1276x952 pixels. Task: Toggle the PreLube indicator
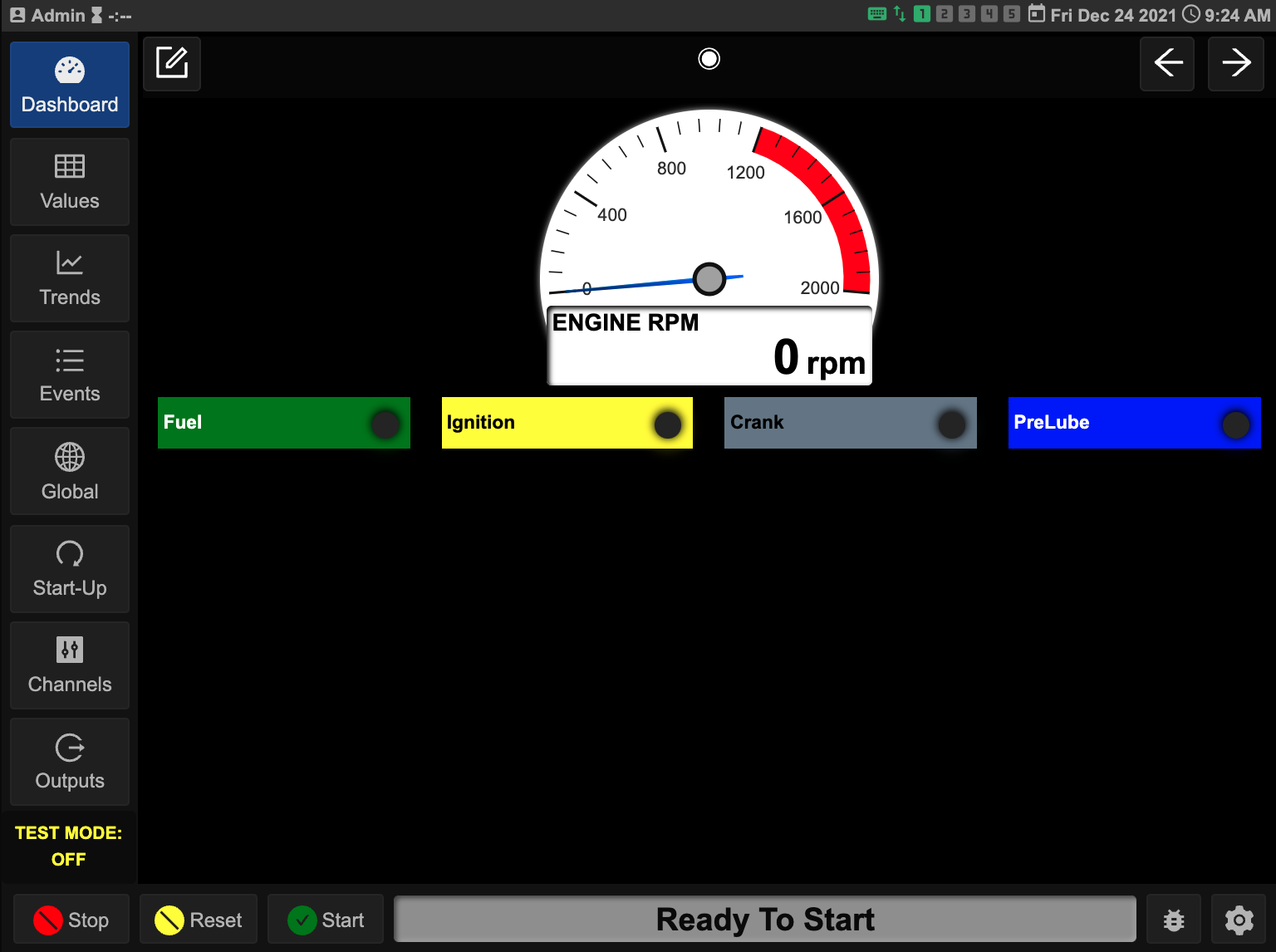pyautogui.click(x=1134, y=423)
